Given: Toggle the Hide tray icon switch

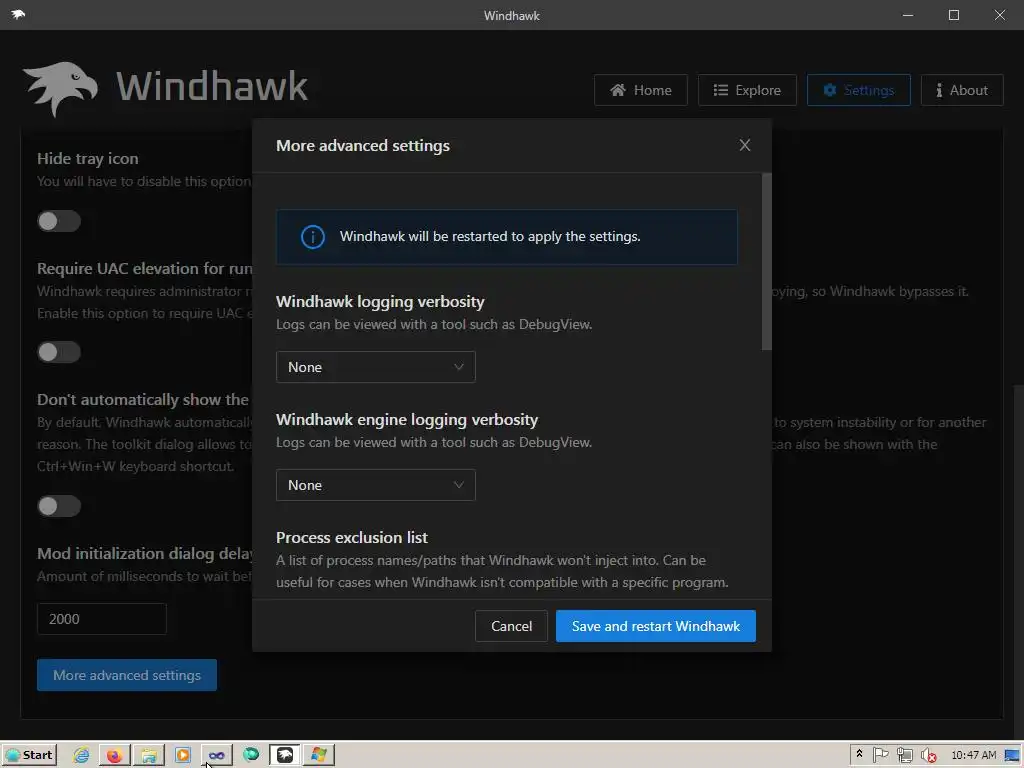Looking at the screenshot, I should pos(59,221).
